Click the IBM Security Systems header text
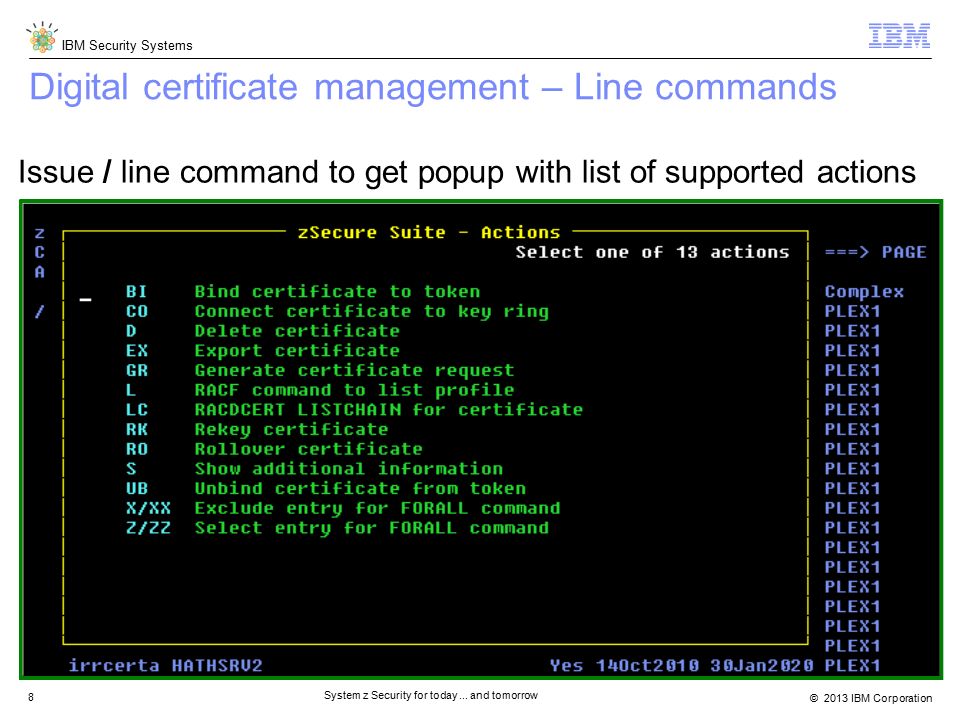The image size is (960, 720). click(x=127, y=45)
